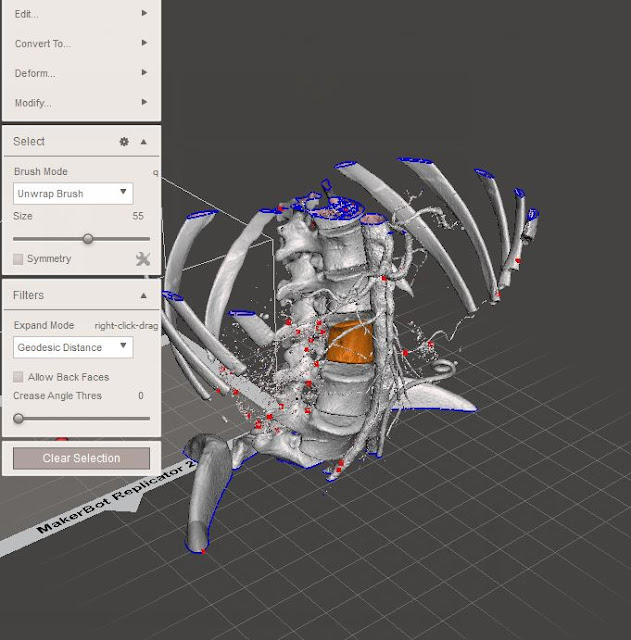The image size is (631, 640).
Task: Enable the Symmetry checkbox
Action: 18,259
